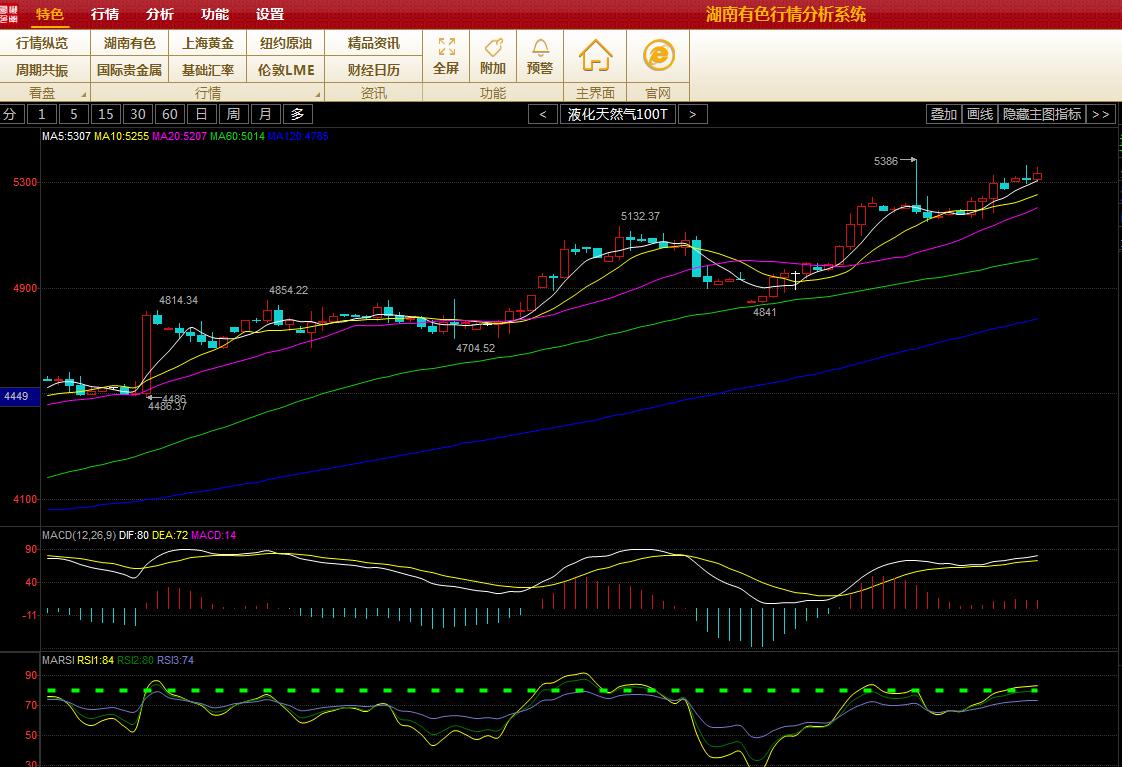
Task: Toggle 隐藏主图指标 to hide main indicators
Action: [1042, 114]
